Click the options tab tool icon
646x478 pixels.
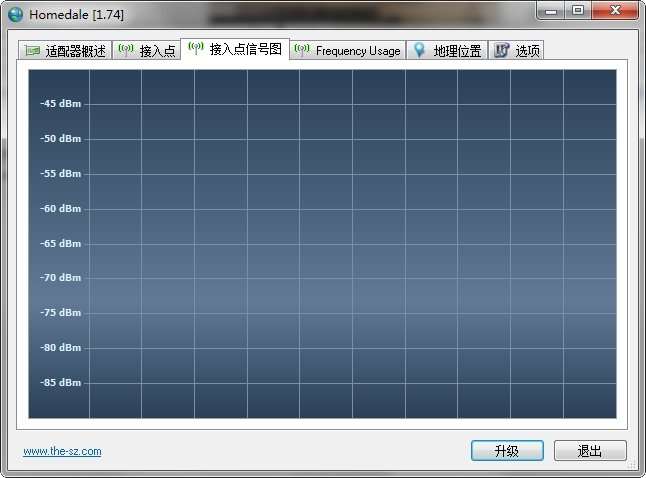[x=501, y=50]
